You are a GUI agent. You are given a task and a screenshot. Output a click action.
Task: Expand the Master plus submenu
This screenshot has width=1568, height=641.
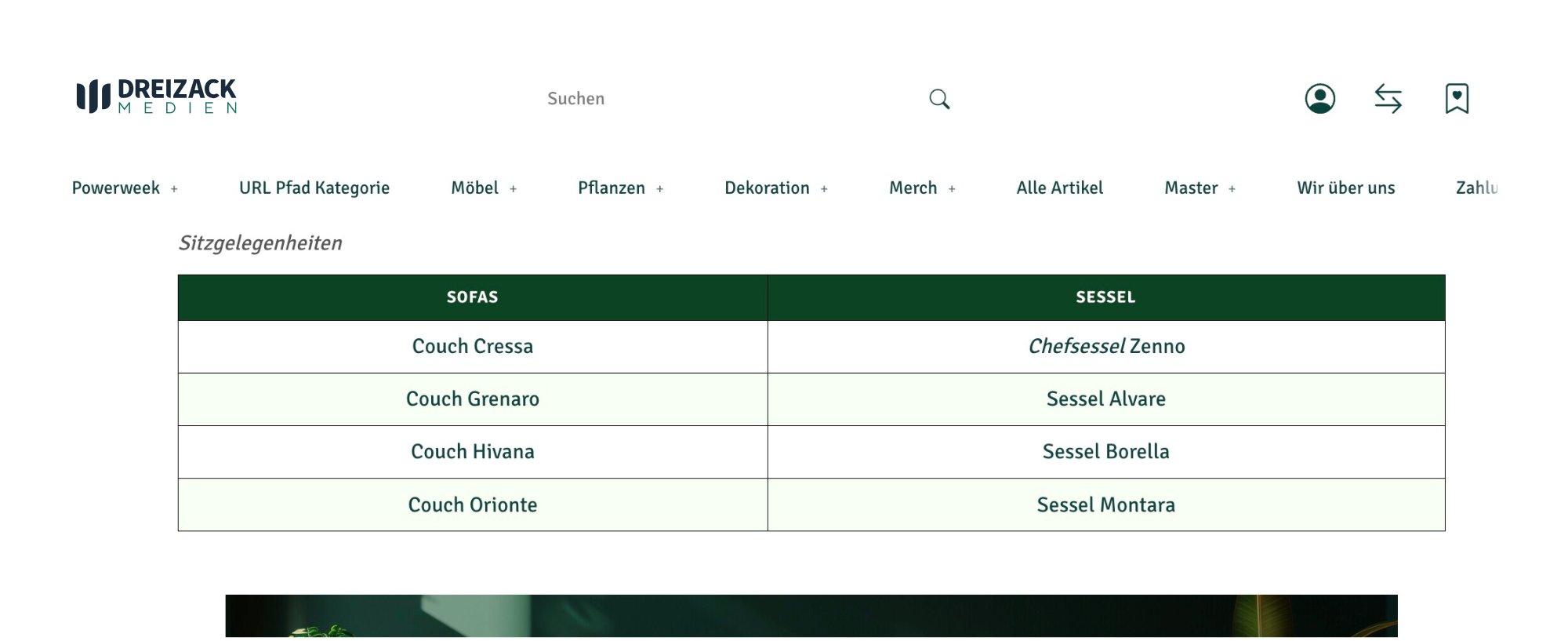[x=1232, y=189]
